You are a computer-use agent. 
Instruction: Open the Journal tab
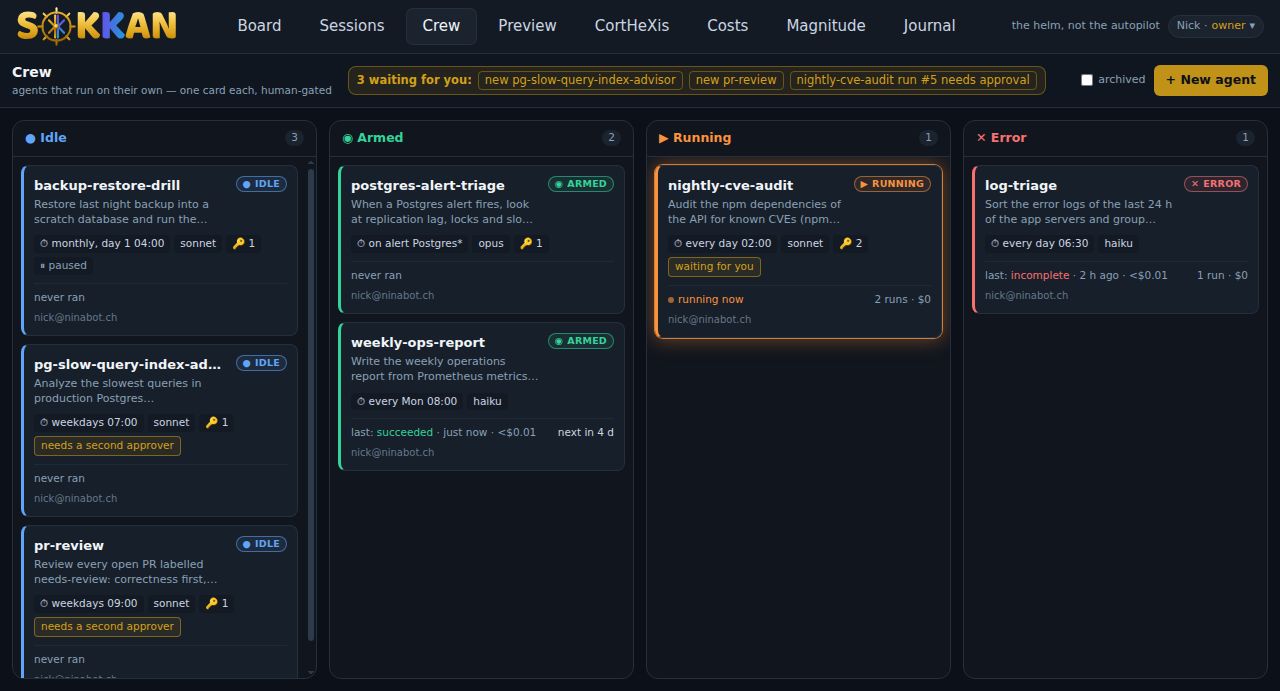pyautogui.click(x=929, y=26)
